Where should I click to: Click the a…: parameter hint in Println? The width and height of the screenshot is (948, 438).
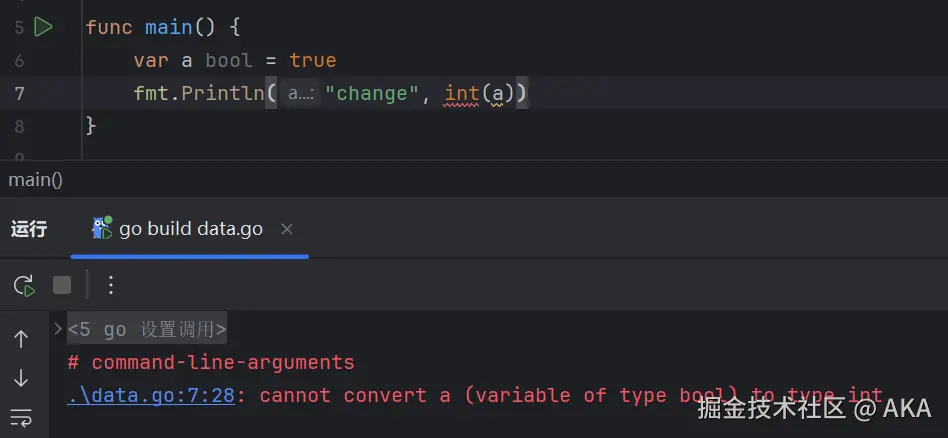(x=300, y=93)
